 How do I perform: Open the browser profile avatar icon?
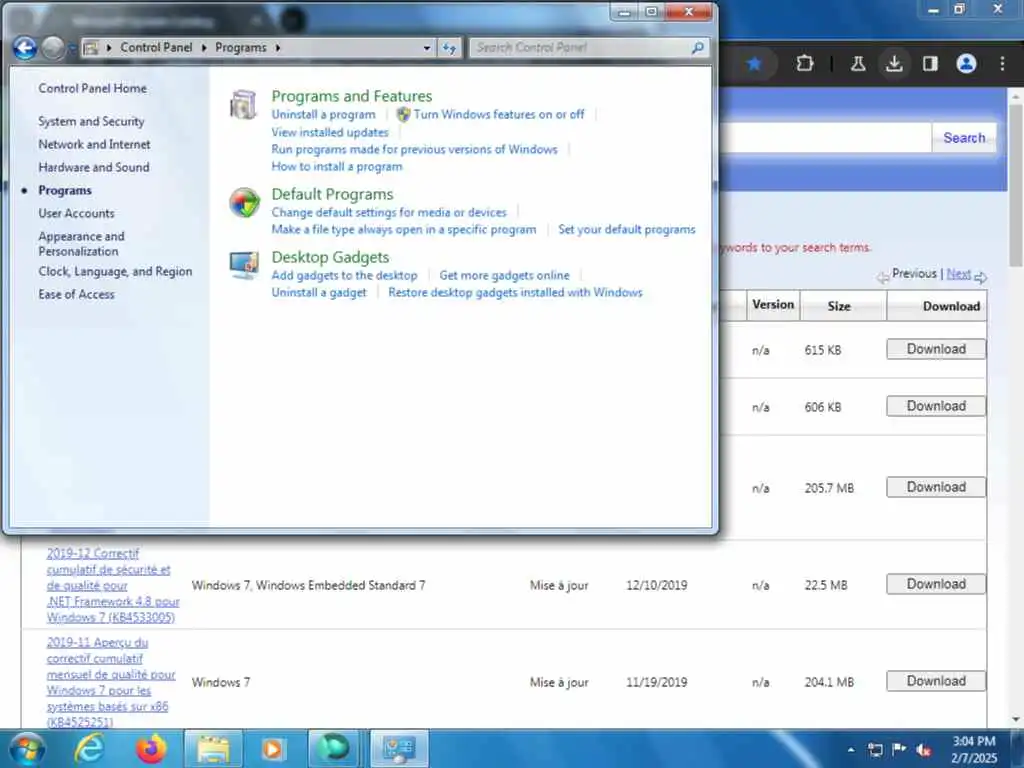pos(966,63)
